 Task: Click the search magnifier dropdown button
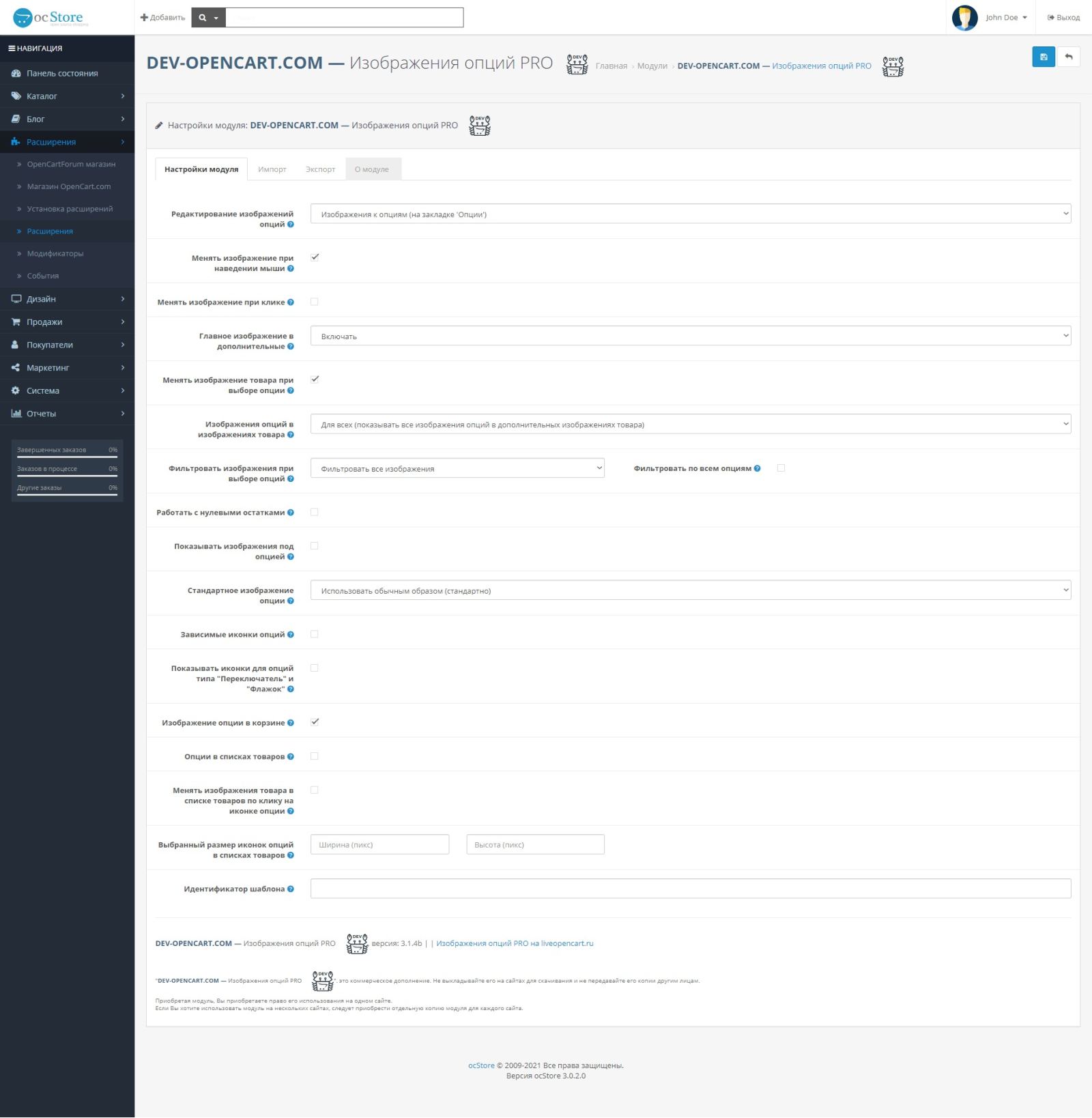click(208, 18)
